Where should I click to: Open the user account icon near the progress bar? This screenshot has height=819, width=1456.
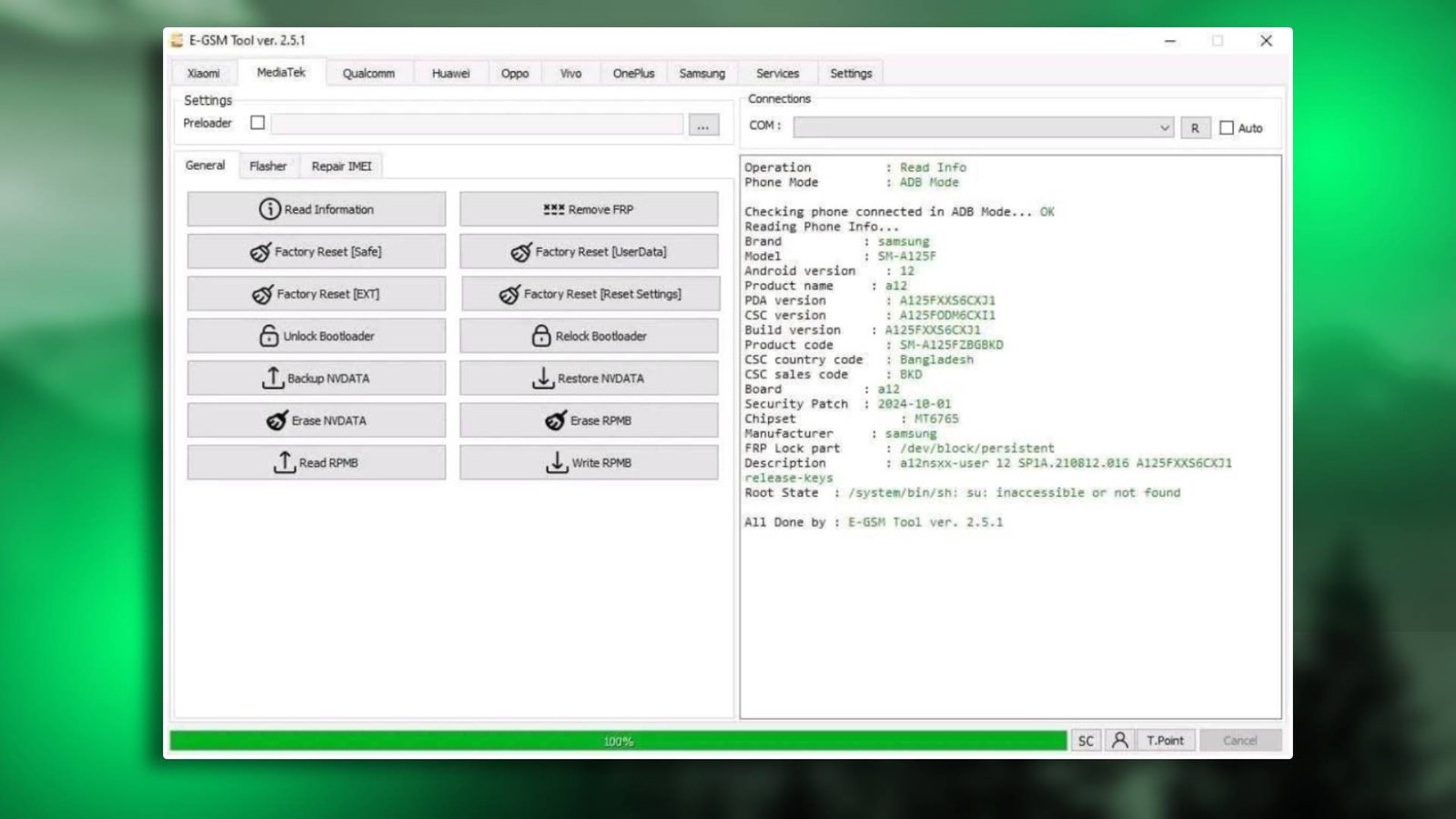[1118, 740]
